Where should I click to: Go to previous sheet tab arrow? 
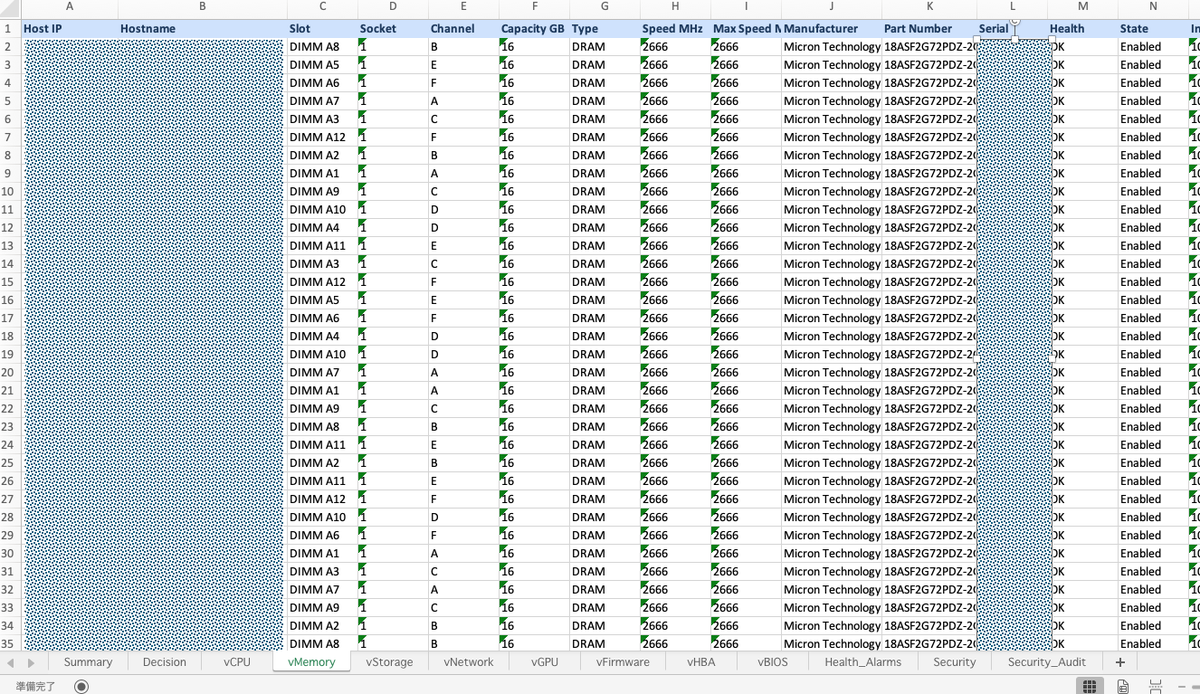pos(10,662)
